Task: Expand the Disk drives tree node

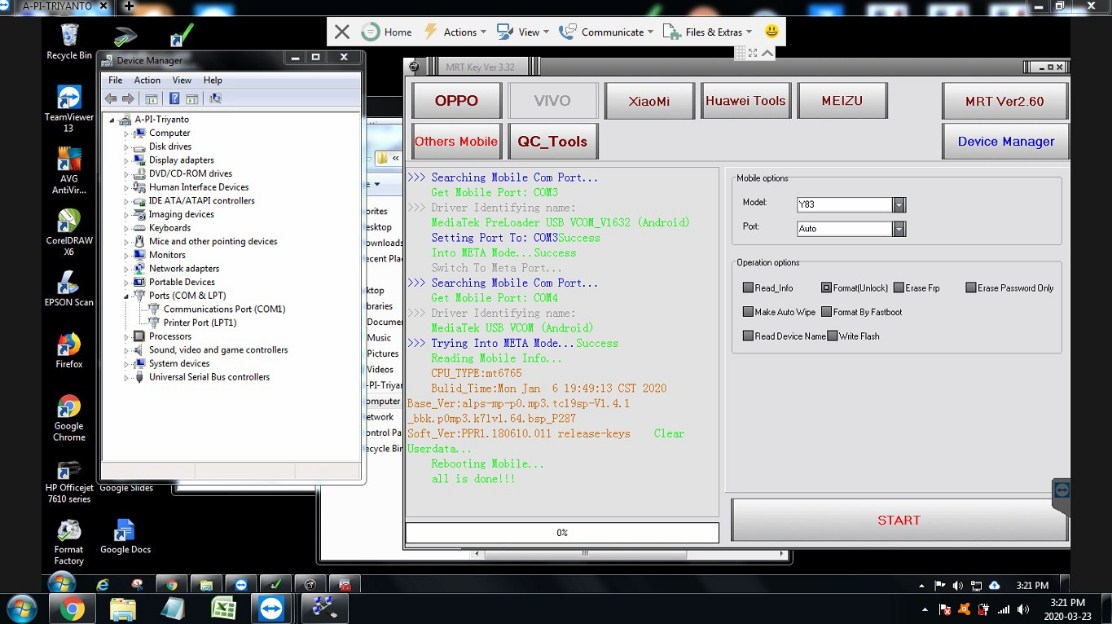Action: [x=126, y=147]
